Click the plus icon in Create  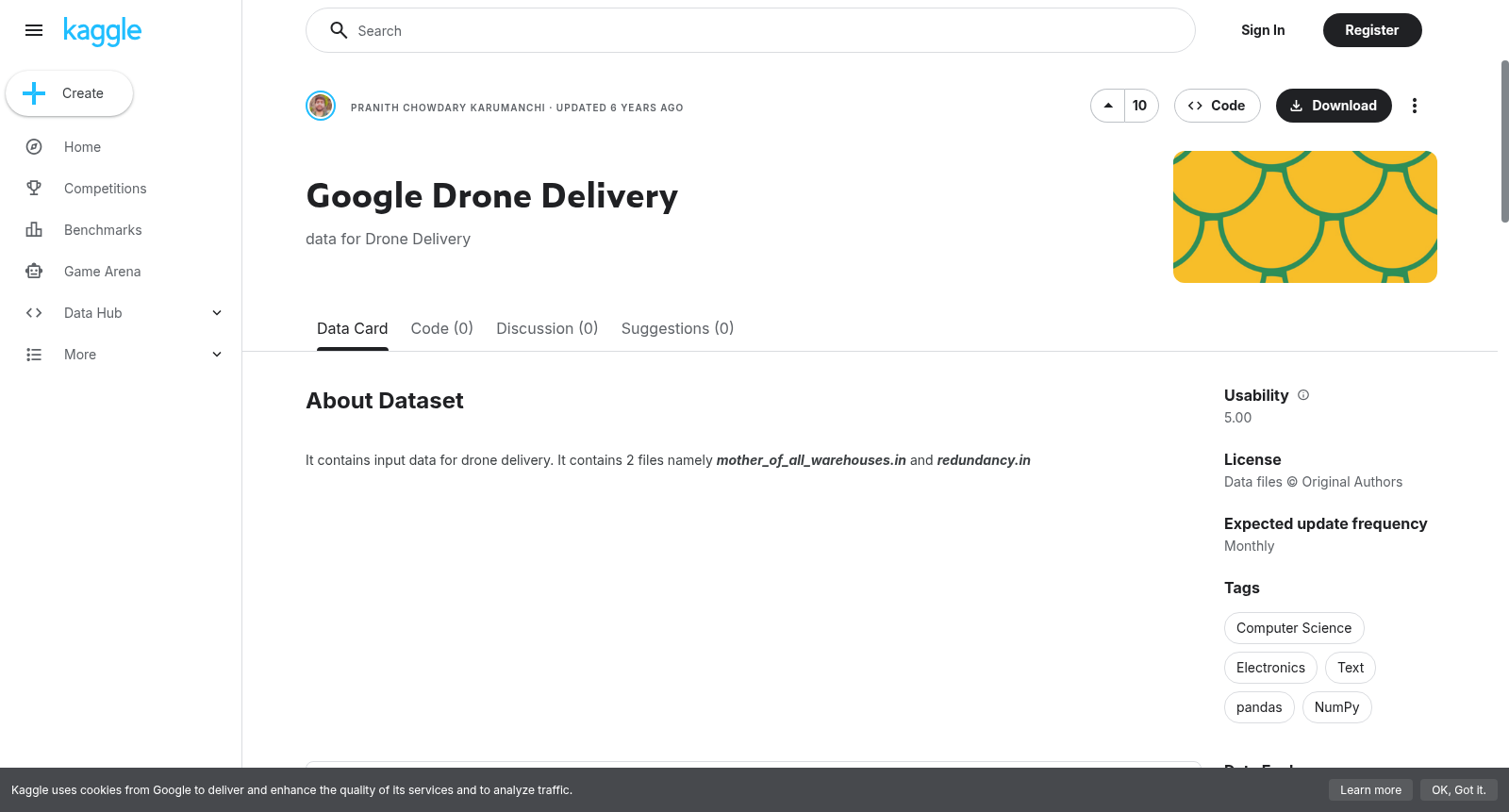click(34, 93)
